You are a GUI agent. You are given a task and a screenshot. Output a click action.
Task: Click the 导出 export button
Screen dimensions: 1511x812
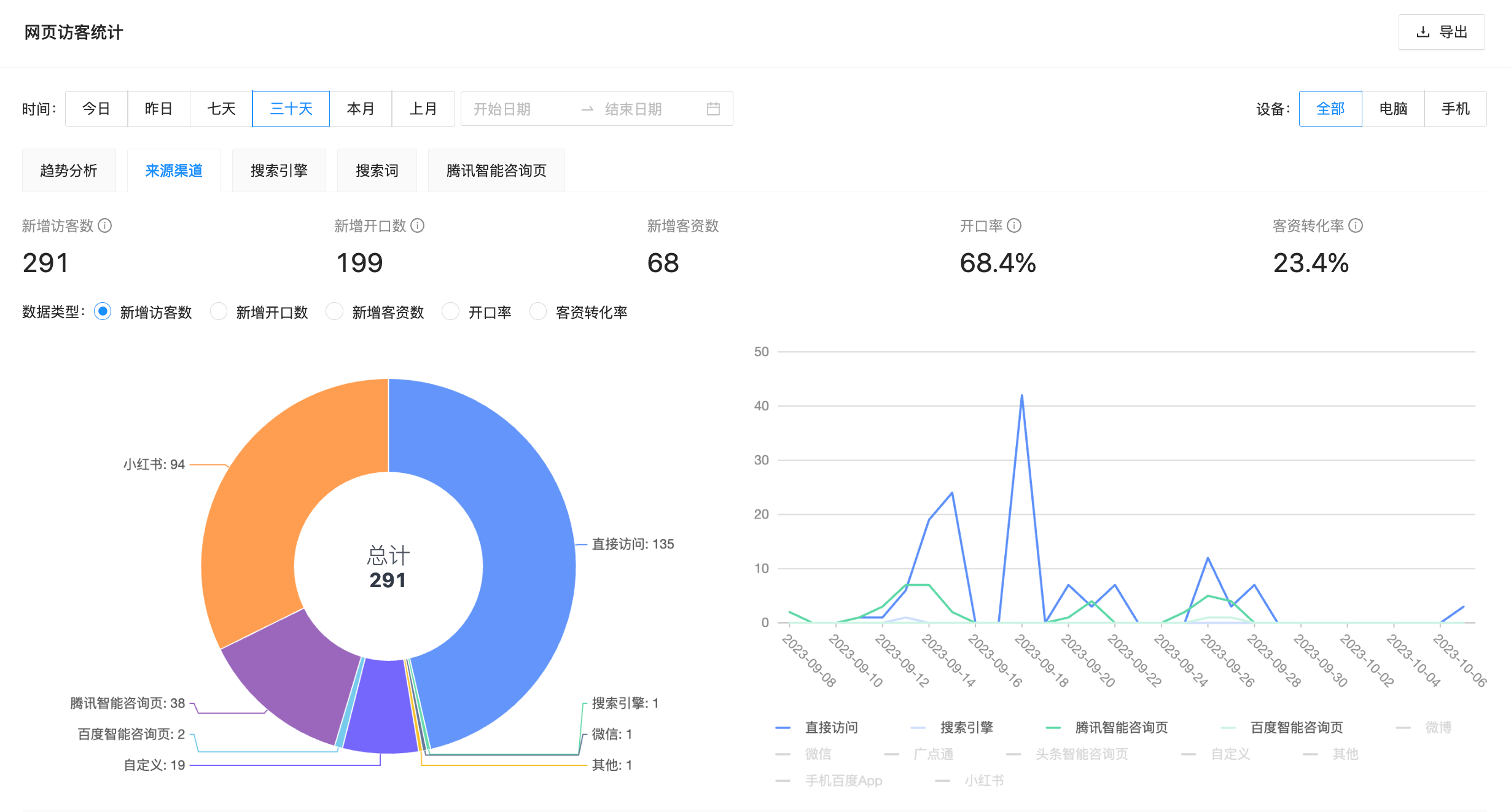1442,32
